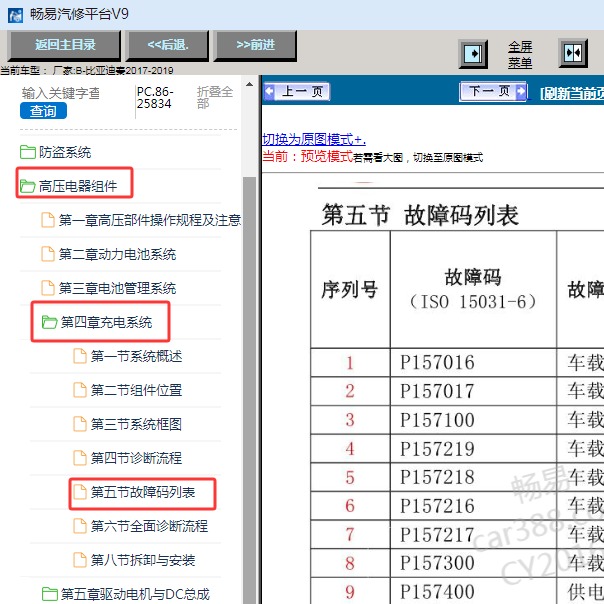
Task: Open 第一章高压部件操作规程及注意 document
Action: 149,220
